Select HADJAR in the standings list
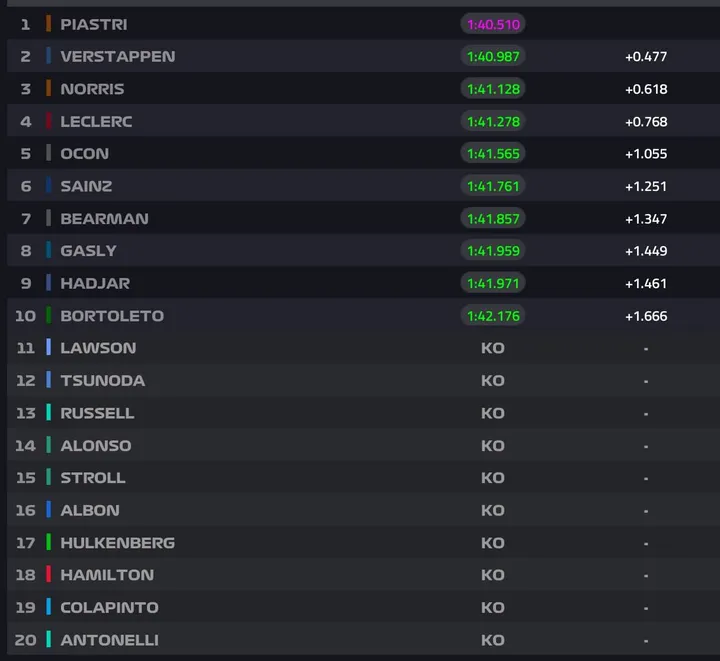Image resolution: width=720 pixels, height=661 pixels. (95, 283)
